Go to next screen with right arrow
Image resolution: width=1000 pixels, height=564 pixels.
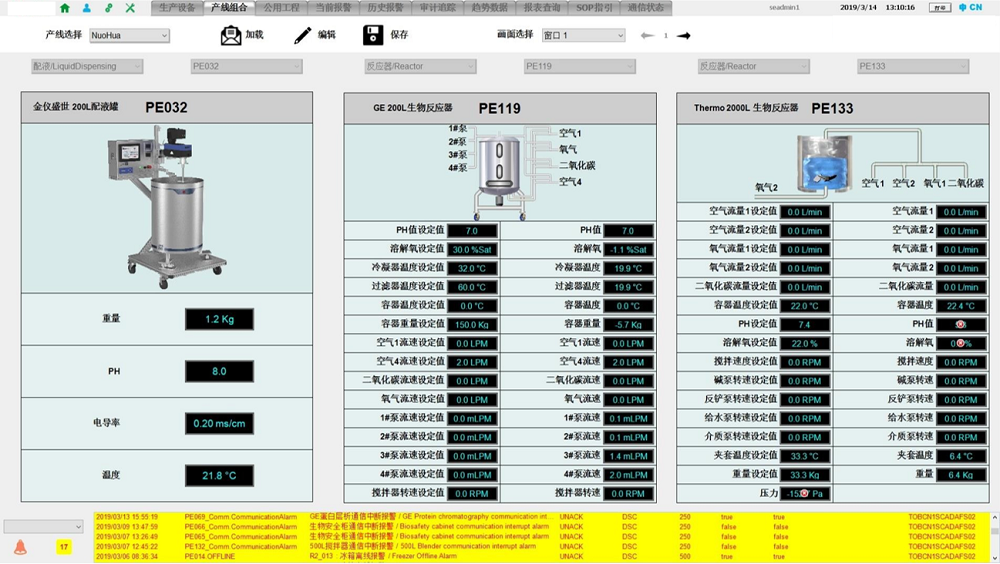point(684,35)
